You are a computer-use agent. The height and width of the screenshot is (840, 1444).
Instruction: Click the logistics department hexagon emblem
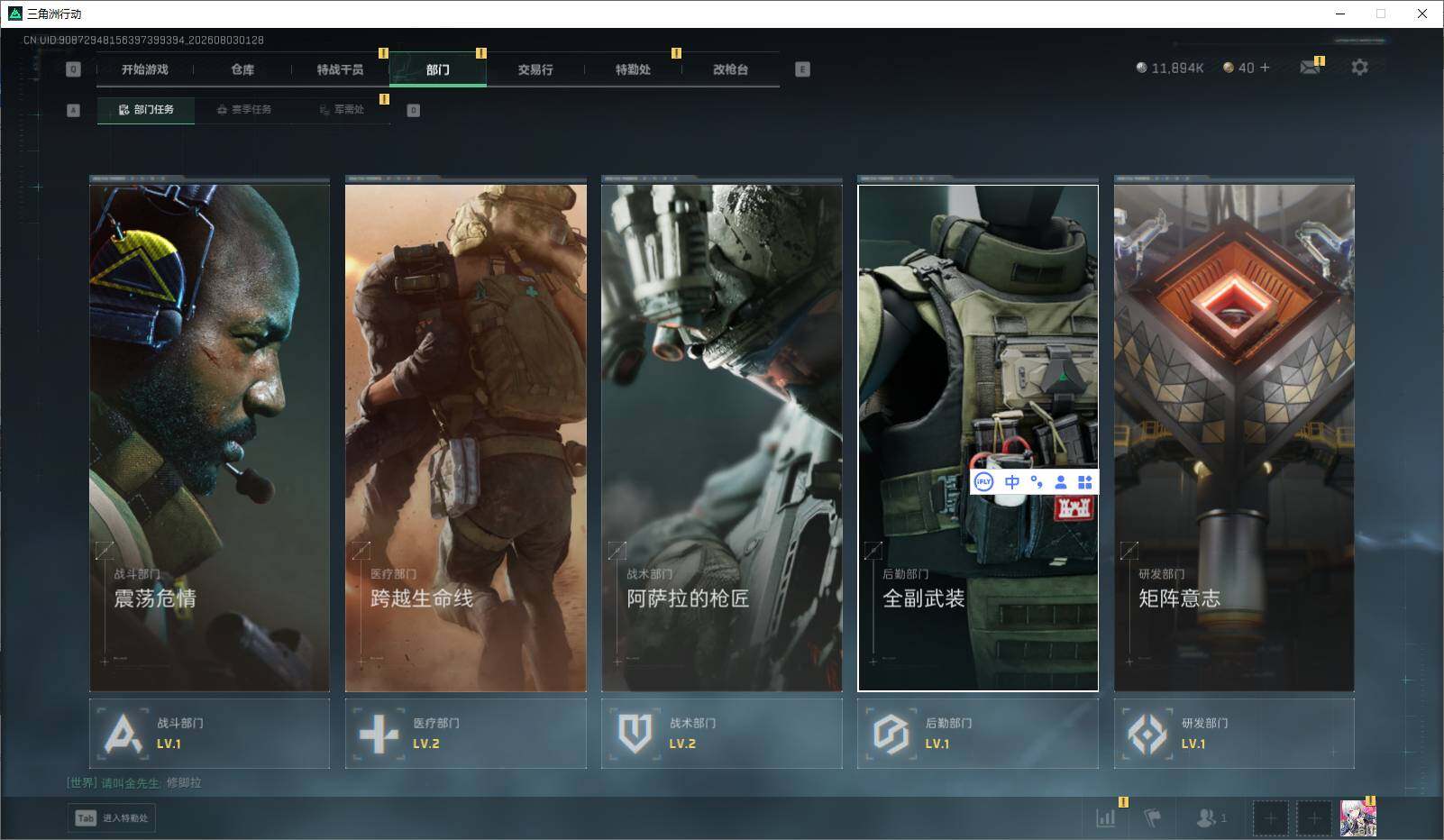tap(891, 735)
